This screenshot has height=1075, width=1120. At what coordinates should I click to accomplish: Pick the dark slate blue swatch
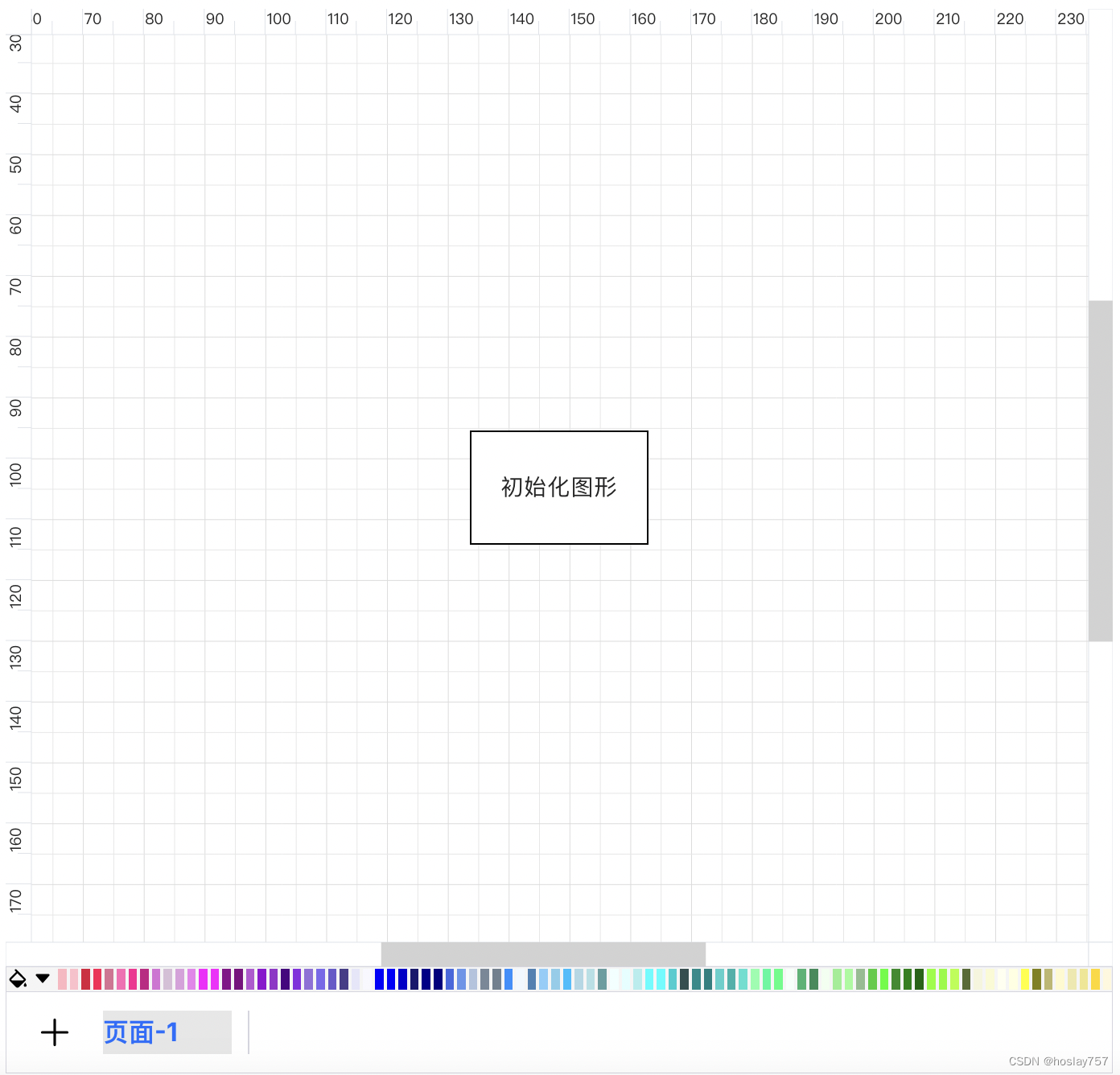pos(344,979)
